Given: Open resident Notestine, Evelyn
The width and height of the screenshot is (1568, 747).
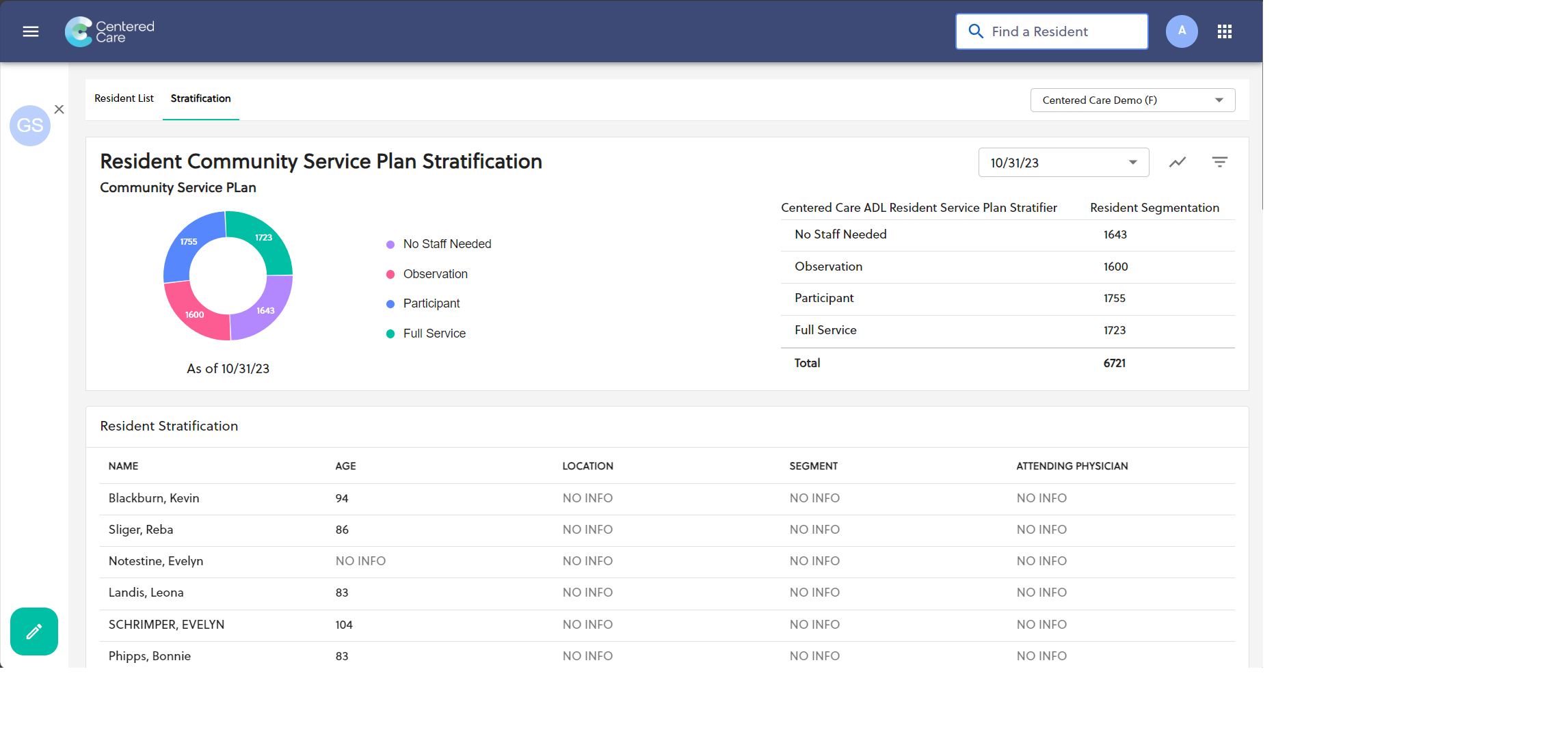Looking at the screenshot, I should point(156,561).
